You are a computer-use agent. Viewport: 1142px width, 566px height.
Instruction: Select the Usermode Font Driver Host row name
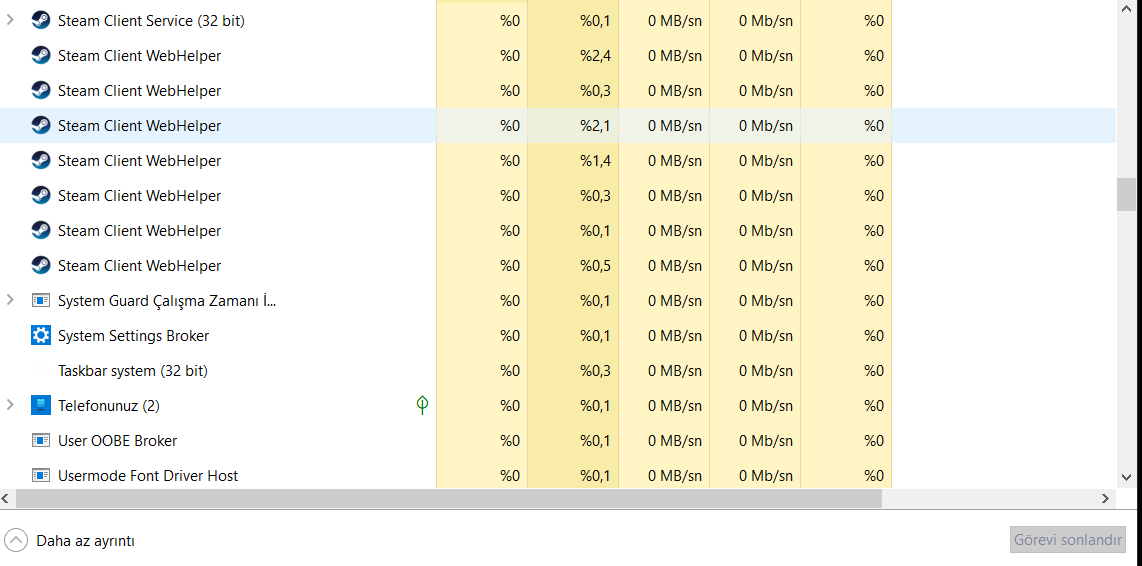point(148,476)
